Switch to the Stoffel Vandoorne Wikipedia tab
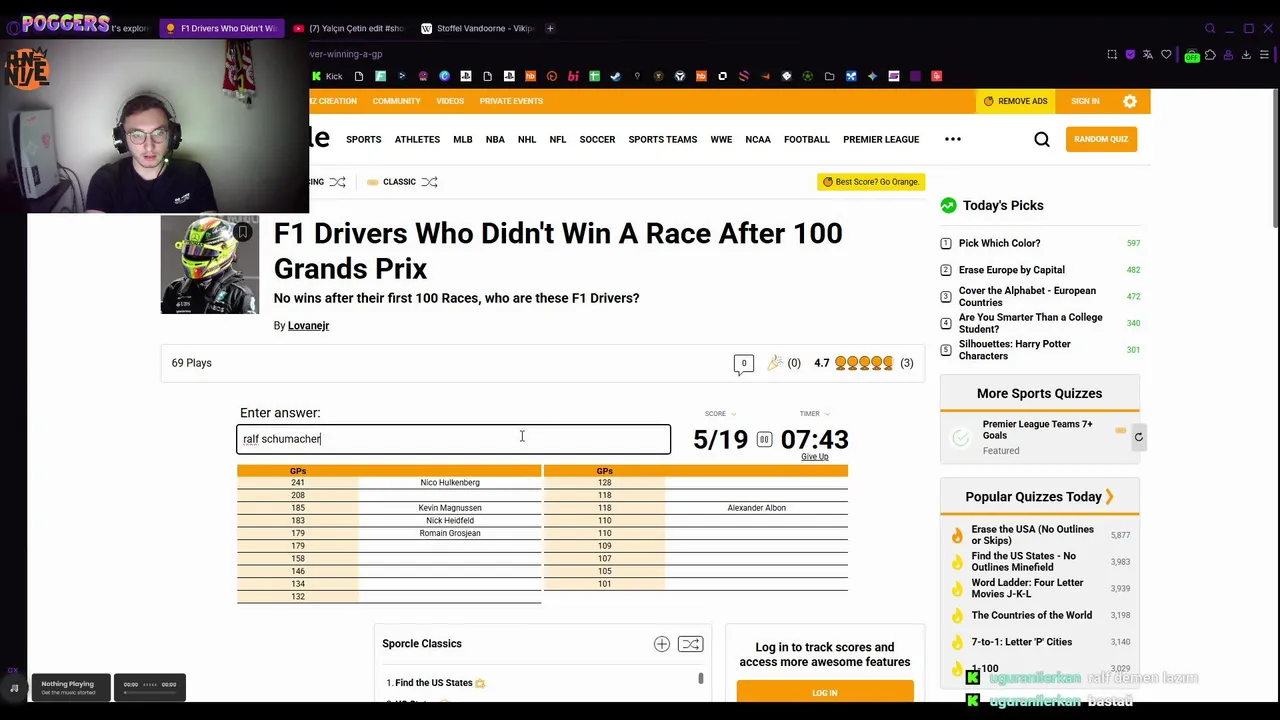Image resolution: width=1280 pixels, height=720 pixels. coord(478,28)
